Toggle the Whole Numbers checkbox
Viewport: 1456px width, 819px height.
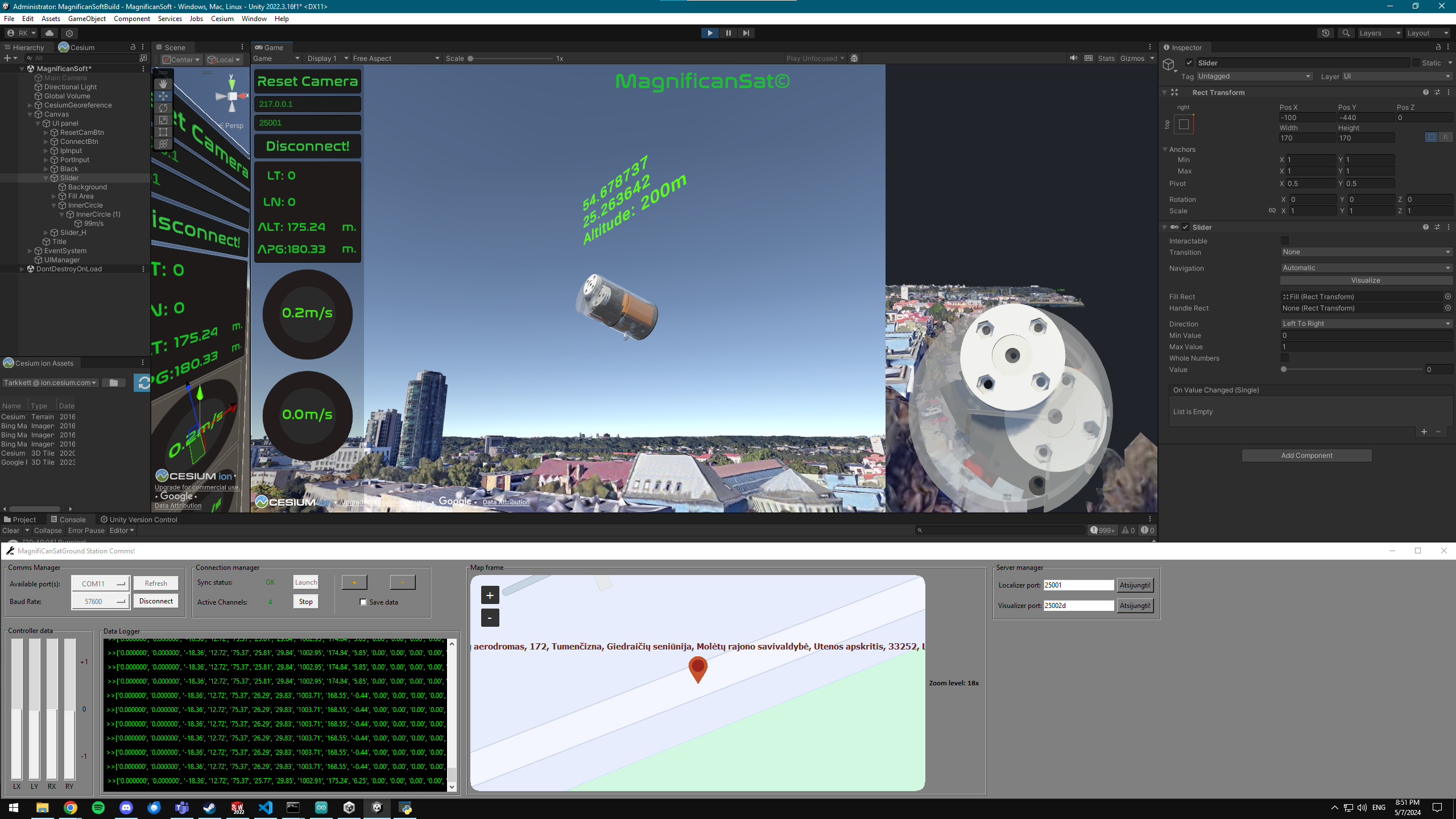point(1285,358)
